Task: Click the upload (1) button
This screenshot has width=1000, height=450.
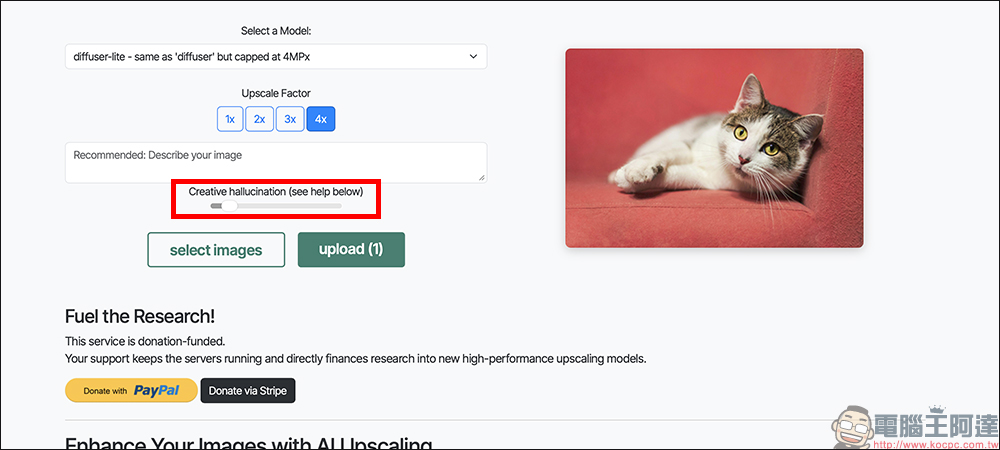Action: pyautogui.click(x=351, y=249)
